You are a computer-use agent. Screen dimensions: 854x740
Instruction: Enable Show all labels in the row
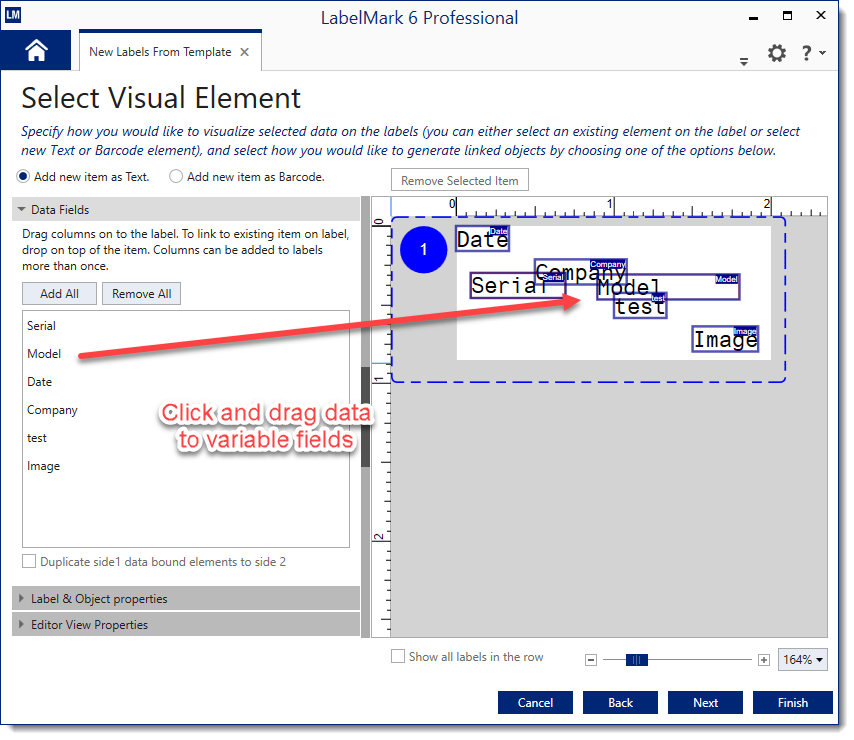tap(398, 657)
